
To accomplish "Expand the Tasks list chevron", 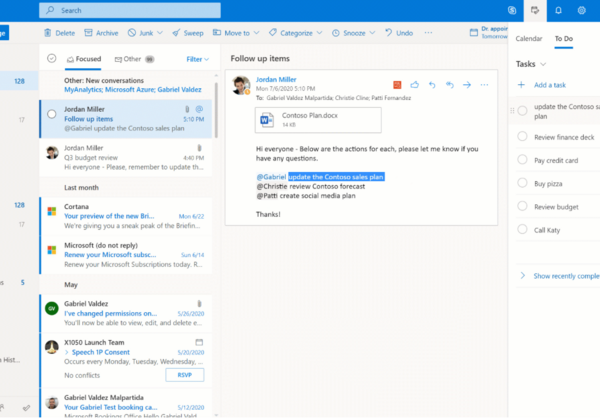I will click(x=543, y=64).
